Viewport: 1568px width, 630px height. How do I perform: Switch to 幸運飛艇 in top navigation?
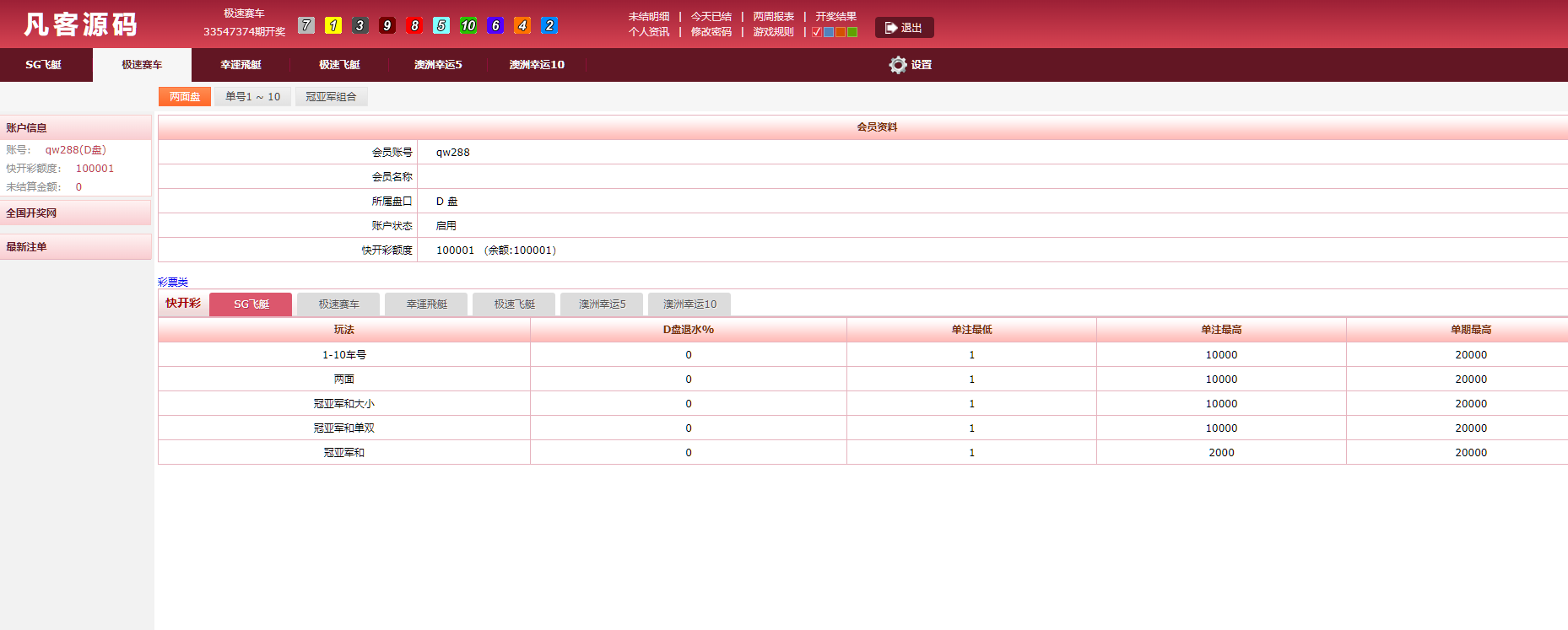point(241,65)
